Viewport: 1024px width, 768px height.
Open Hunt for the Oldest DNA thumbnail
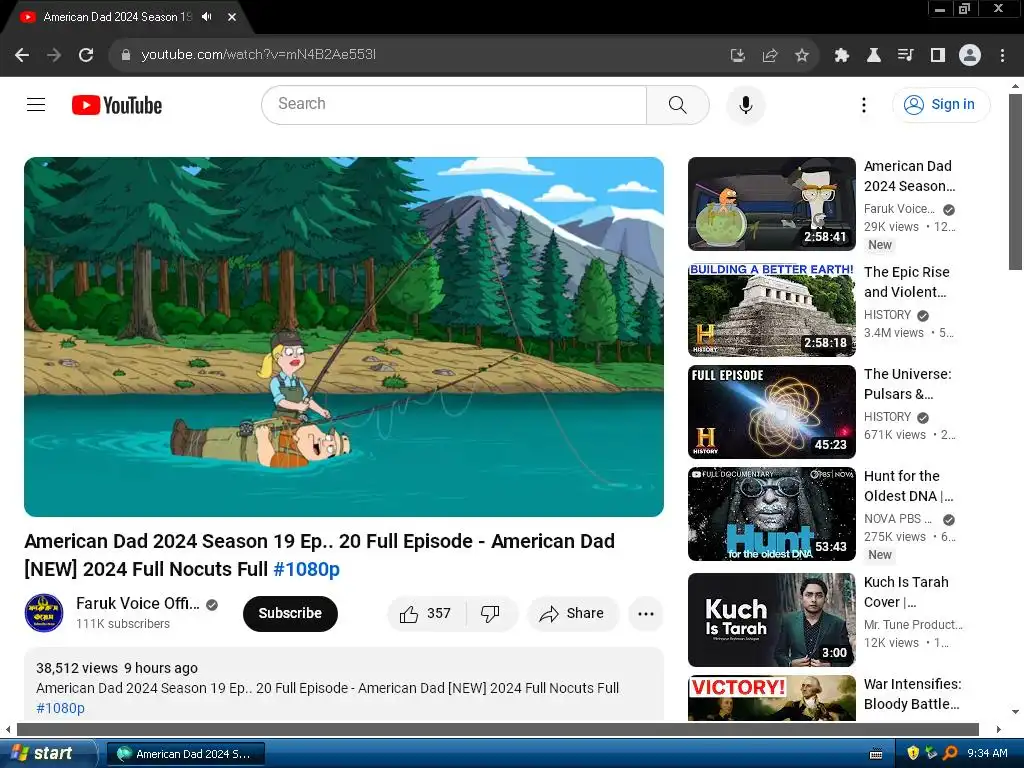coord(771,514)
